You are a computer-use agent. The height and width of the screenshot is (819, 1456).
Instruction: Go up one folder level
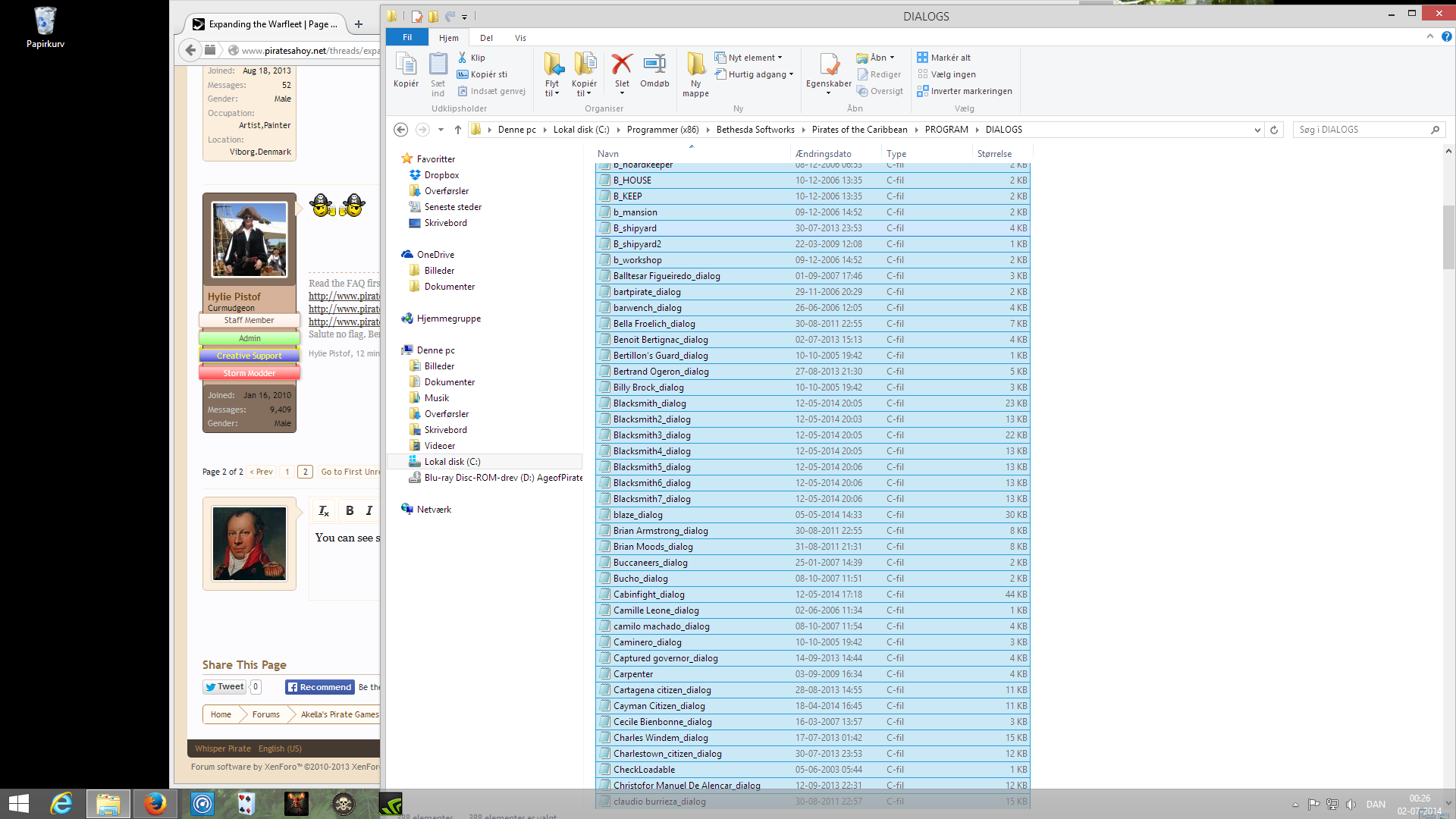(458, 130)
